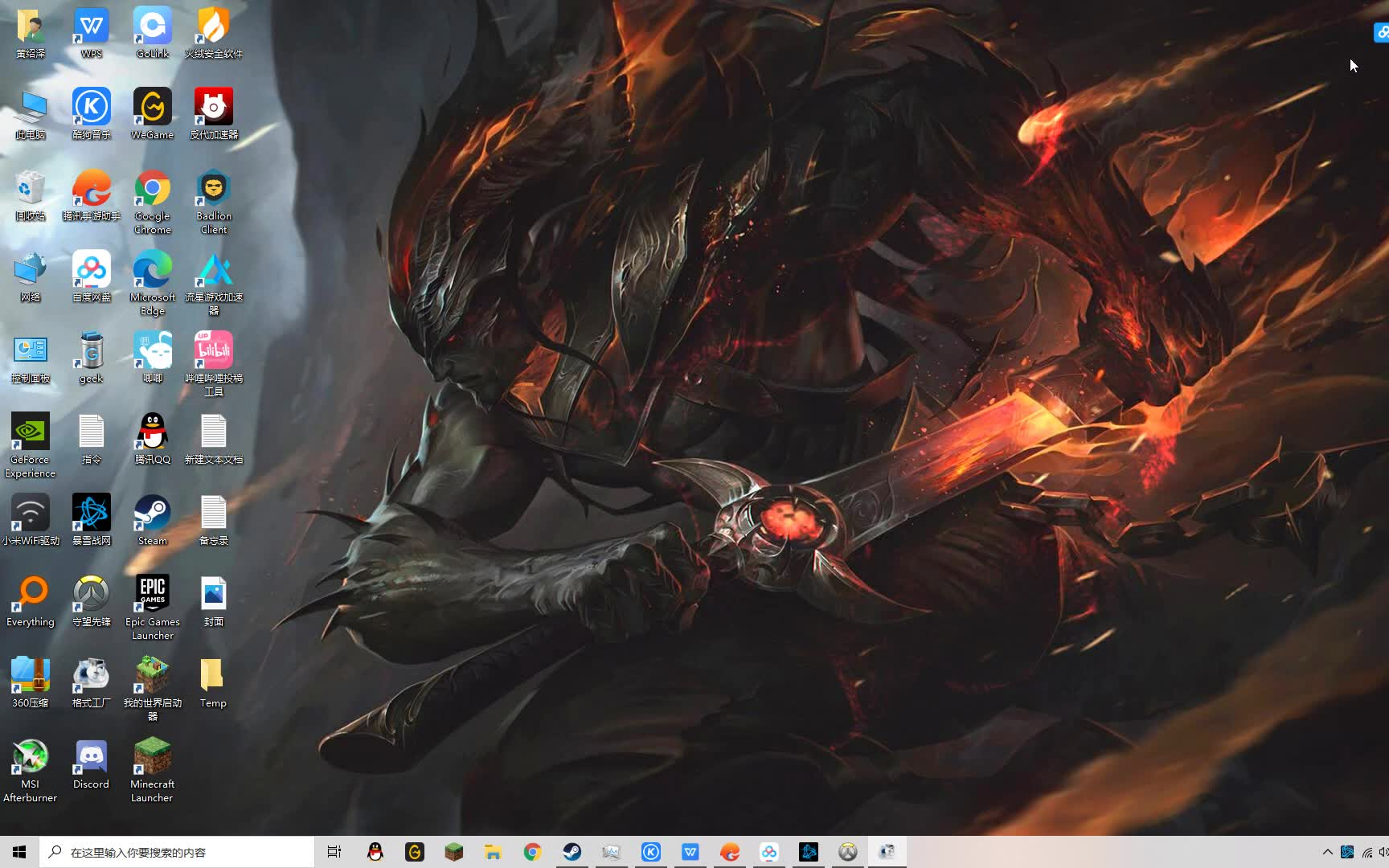Open 反代加速器 desktop shortcut
The width and height of the screenshot is (1389, 868).
[213, 114]
